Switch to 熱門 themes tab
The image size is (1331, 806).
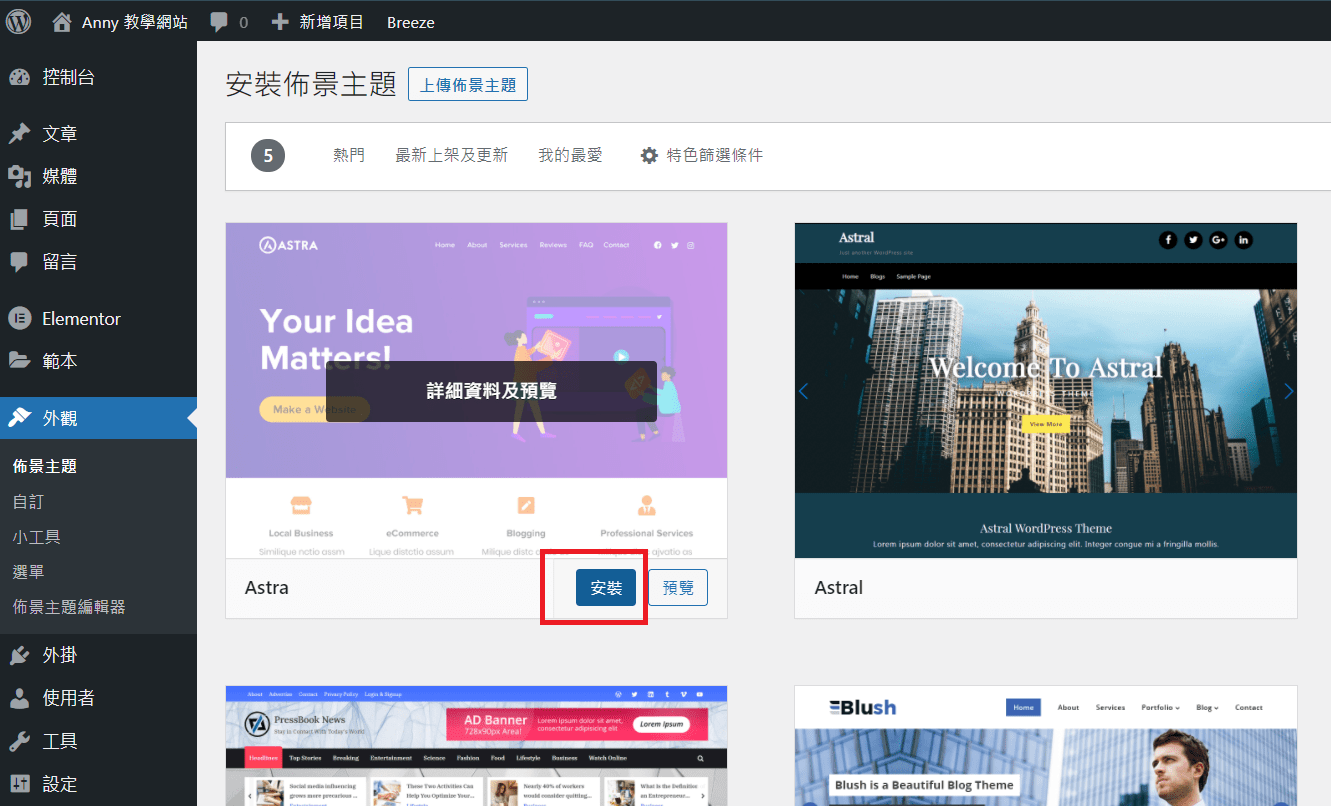click(349, 155)
